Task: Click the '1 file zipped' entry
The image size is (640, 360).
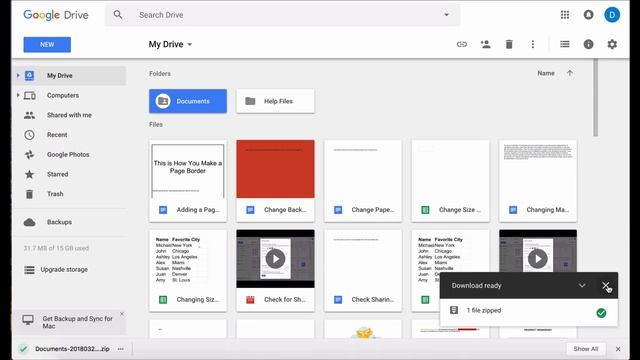Action: (528, 312)
